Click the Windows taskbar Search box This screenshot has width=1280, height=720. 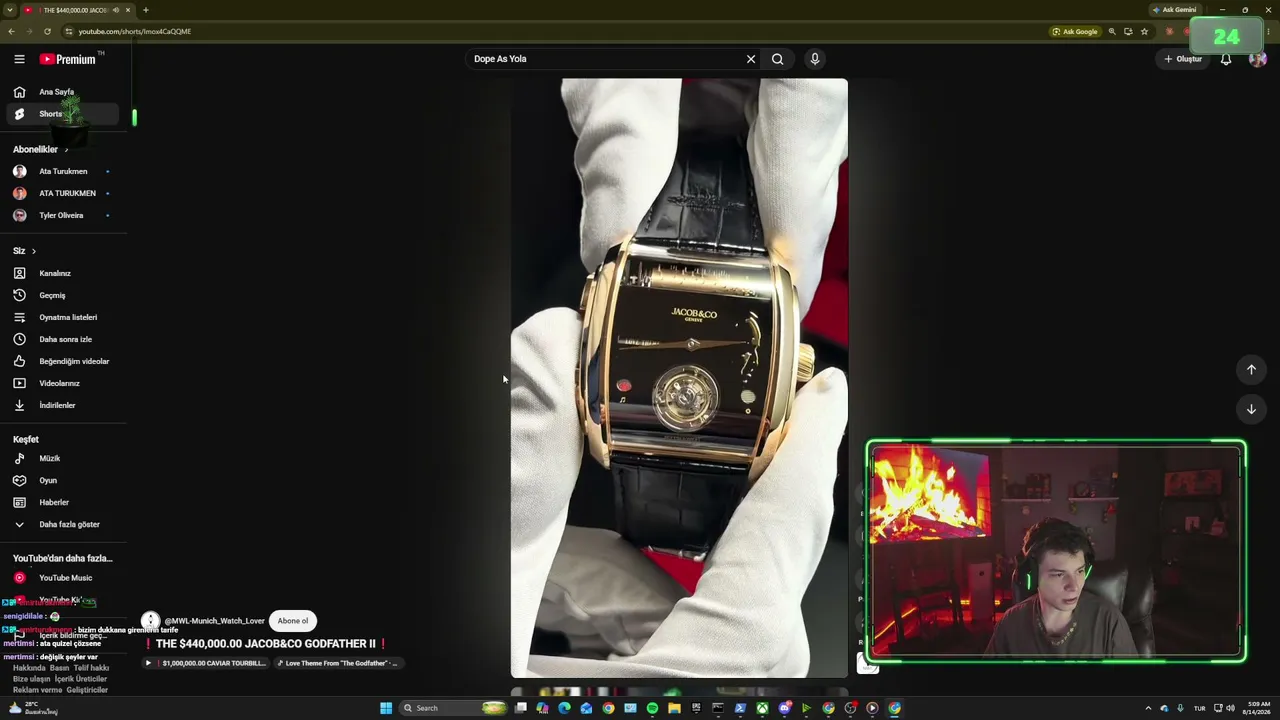[x=454, y=708]
